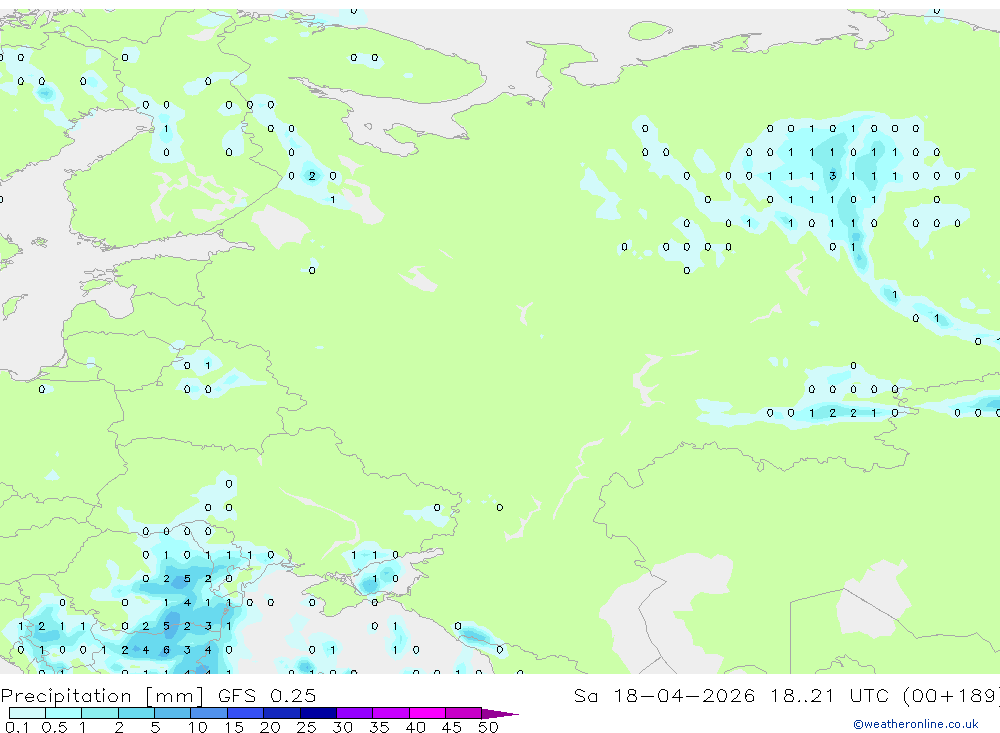Click the '(00+189)' forecast offset text
This screenshot has height=733, width=1000.
[952, 696]
